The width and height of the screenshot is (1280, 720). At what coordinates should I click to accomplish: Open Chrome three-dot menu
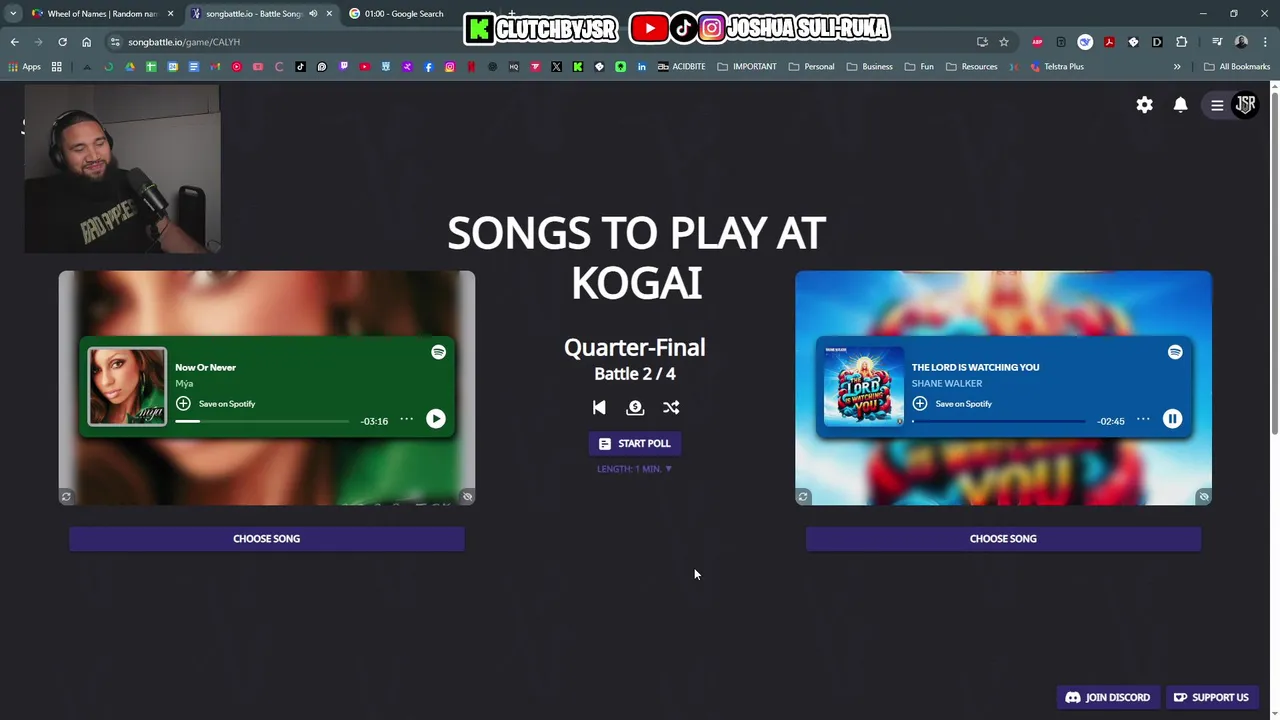[1265, 42]
